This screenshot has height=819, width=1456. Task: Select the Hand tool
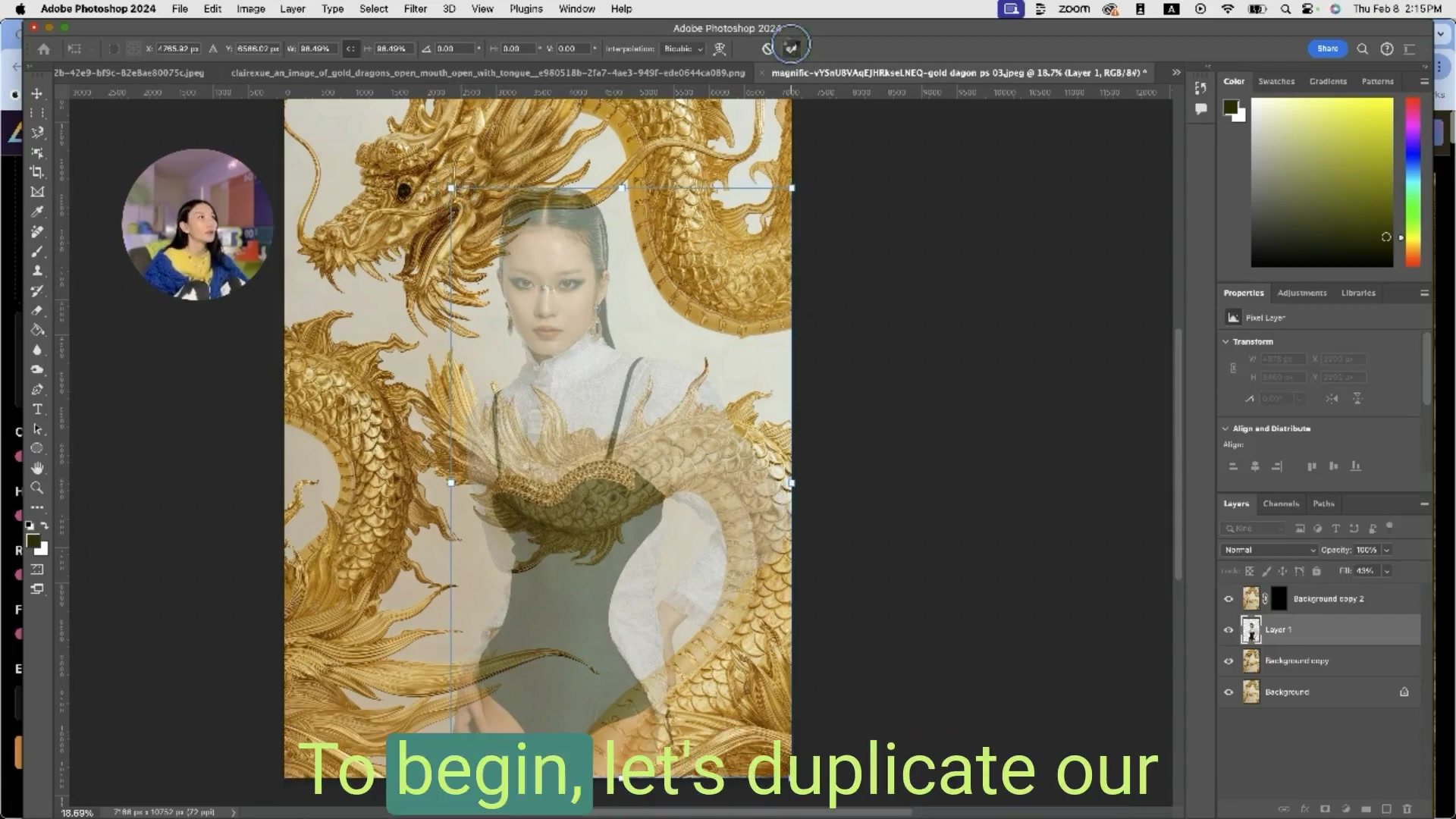[37, 468]
